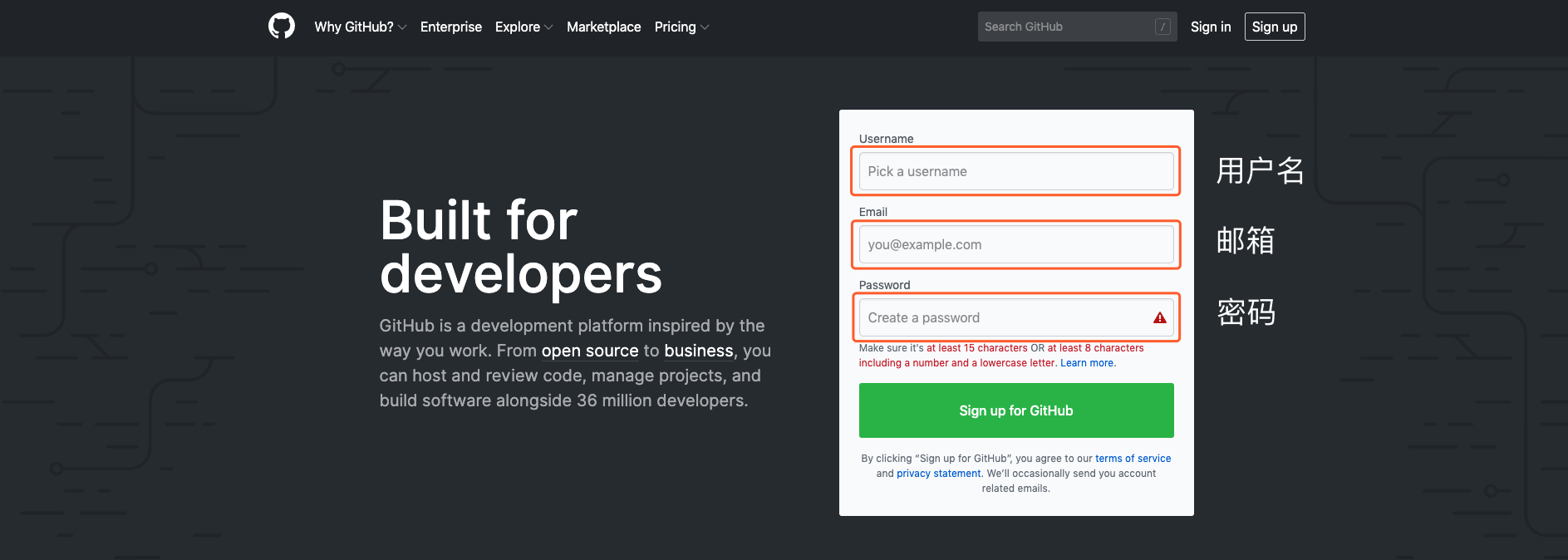Follow the open source link

click(590, 351)
